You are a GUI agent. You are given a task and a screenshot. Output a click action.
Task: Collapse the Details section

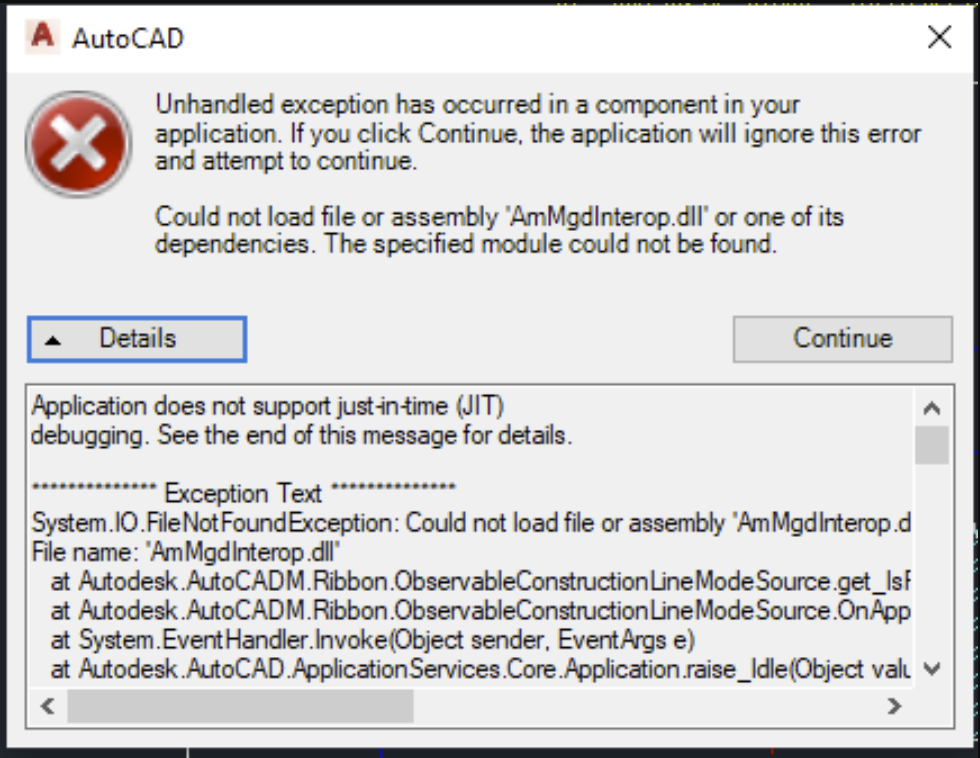pos(137,339)
